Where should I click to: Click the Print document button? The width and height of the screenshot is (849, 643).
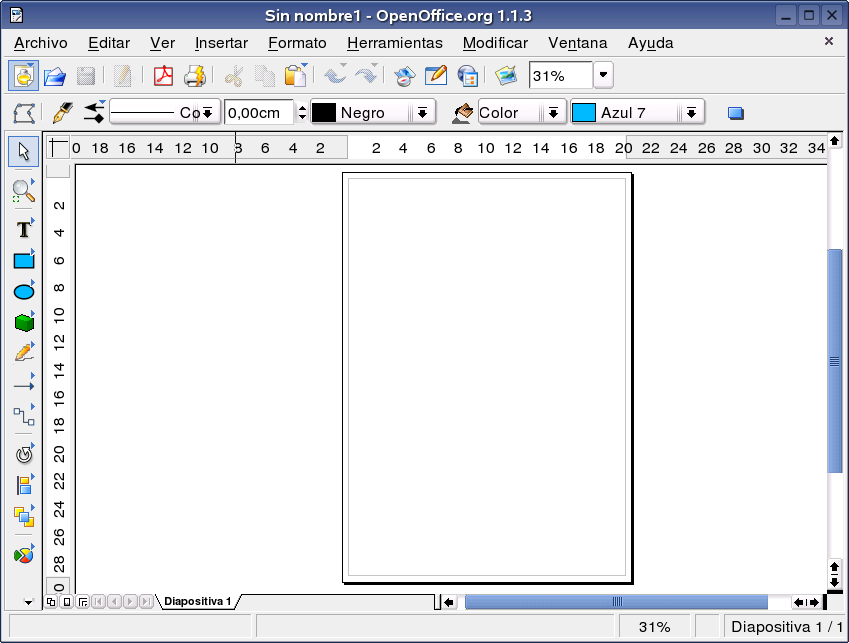196,75
